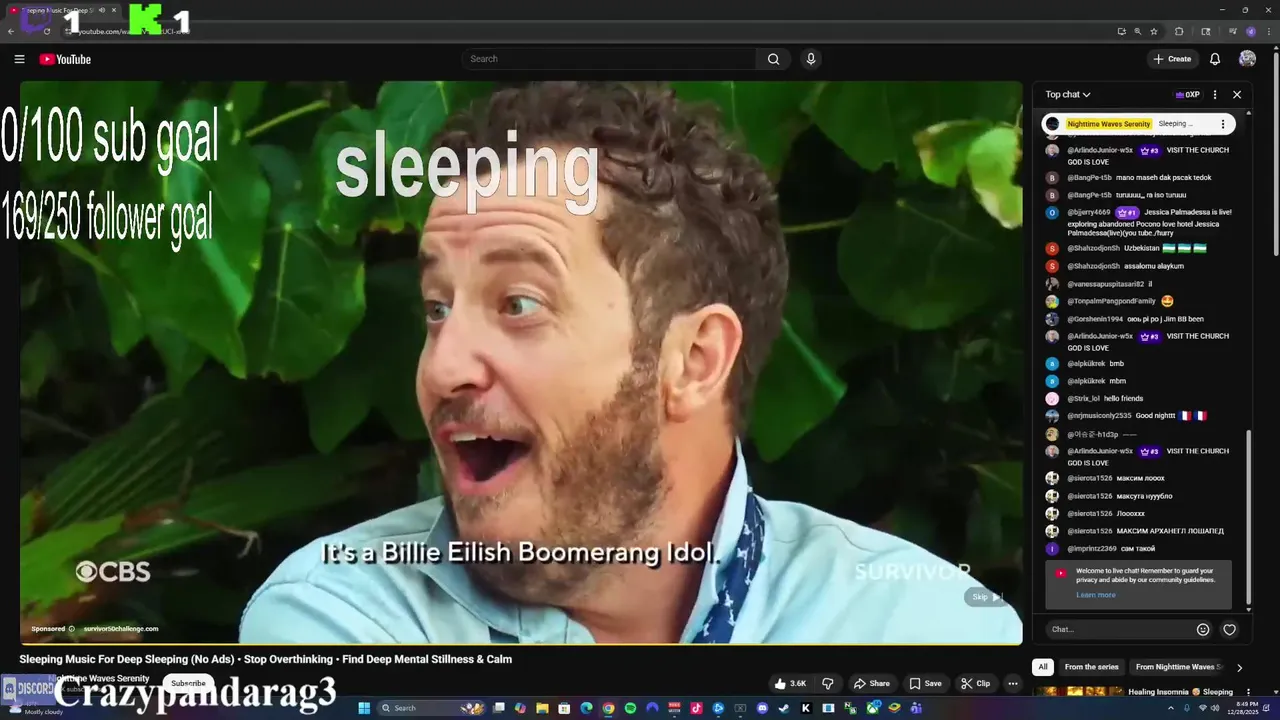The width and height of the screenshot is (1280, 720).
Task: Save the video with the Save button
Action: [925, 684]
